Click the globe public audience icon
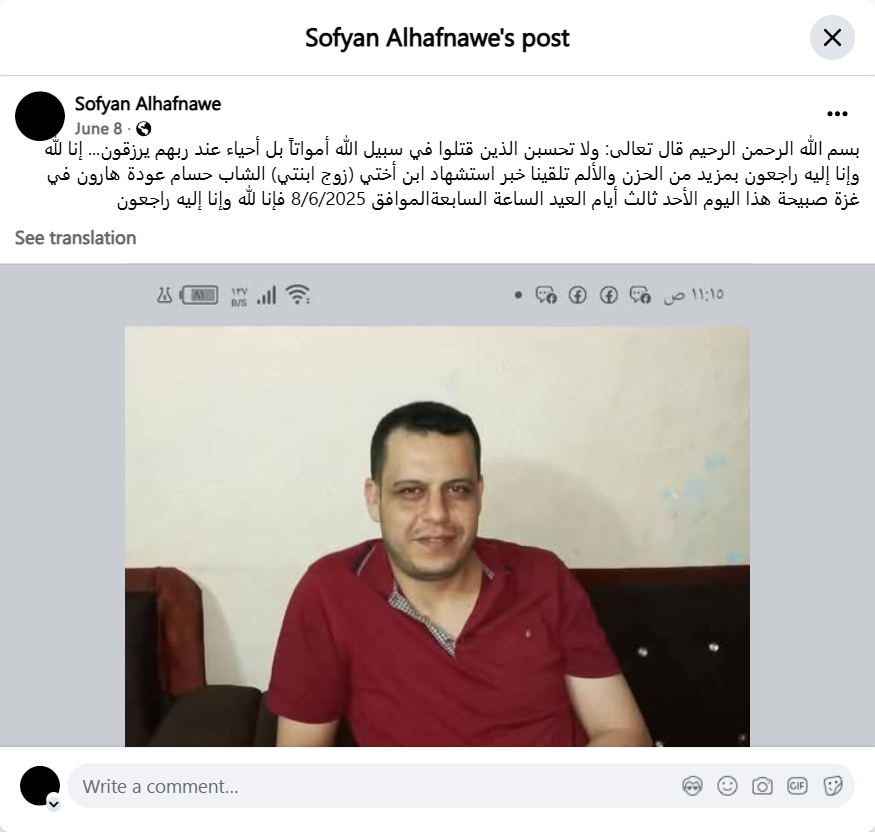The image size is (875, 832). pyautogui.click(x=143, y=129)
